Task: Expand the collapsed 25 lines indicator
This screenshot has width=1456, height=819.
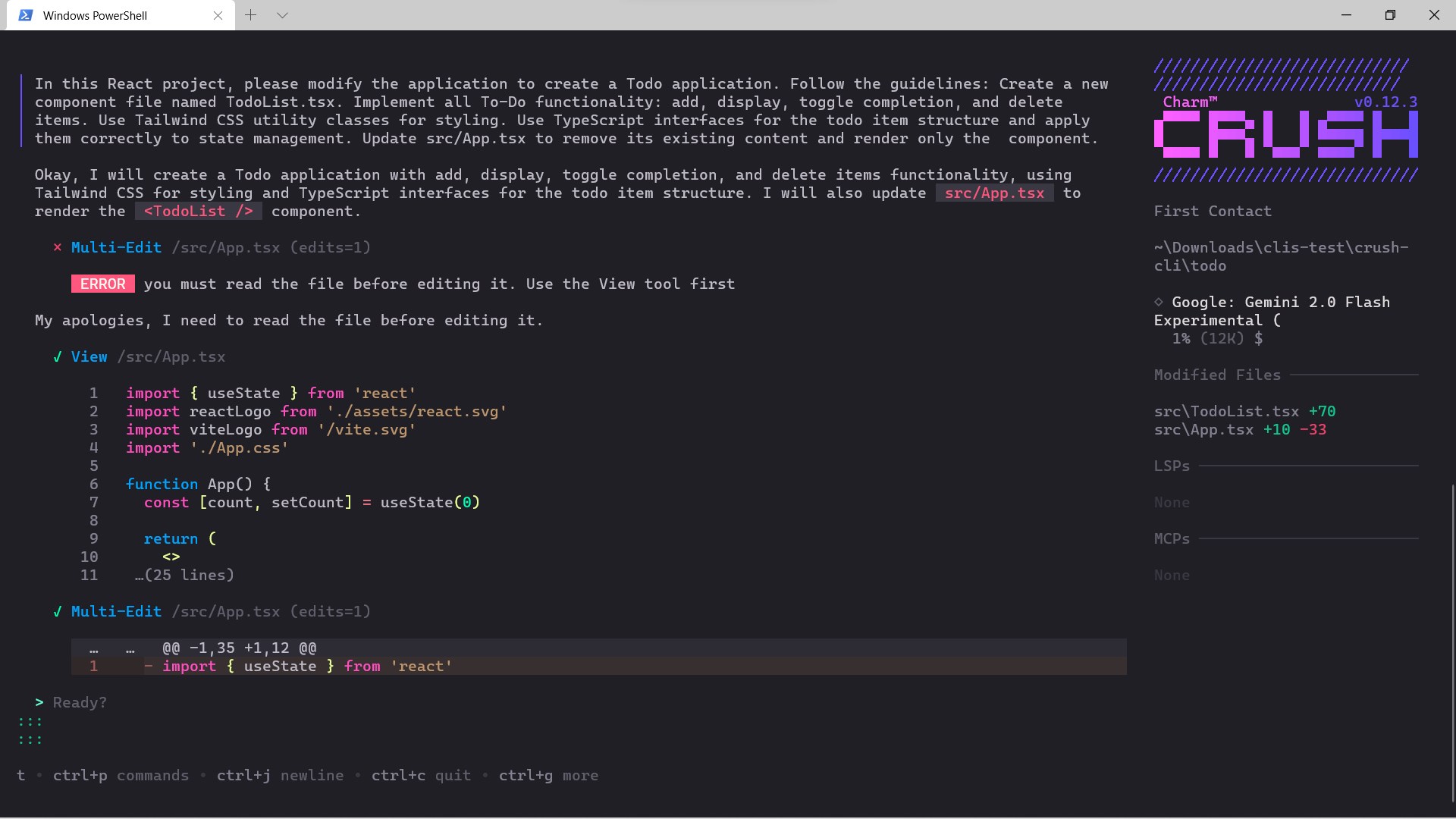Action: click(184, 575)
